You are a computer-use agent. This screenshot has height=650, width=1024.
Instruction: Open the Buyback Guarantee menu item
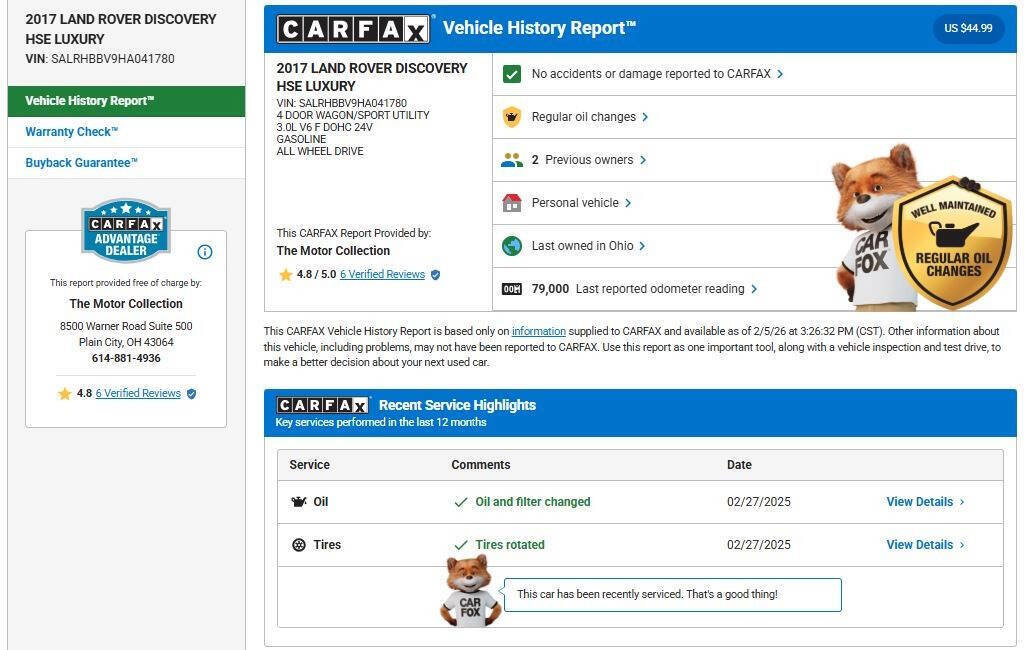click(x=82, y=163)
